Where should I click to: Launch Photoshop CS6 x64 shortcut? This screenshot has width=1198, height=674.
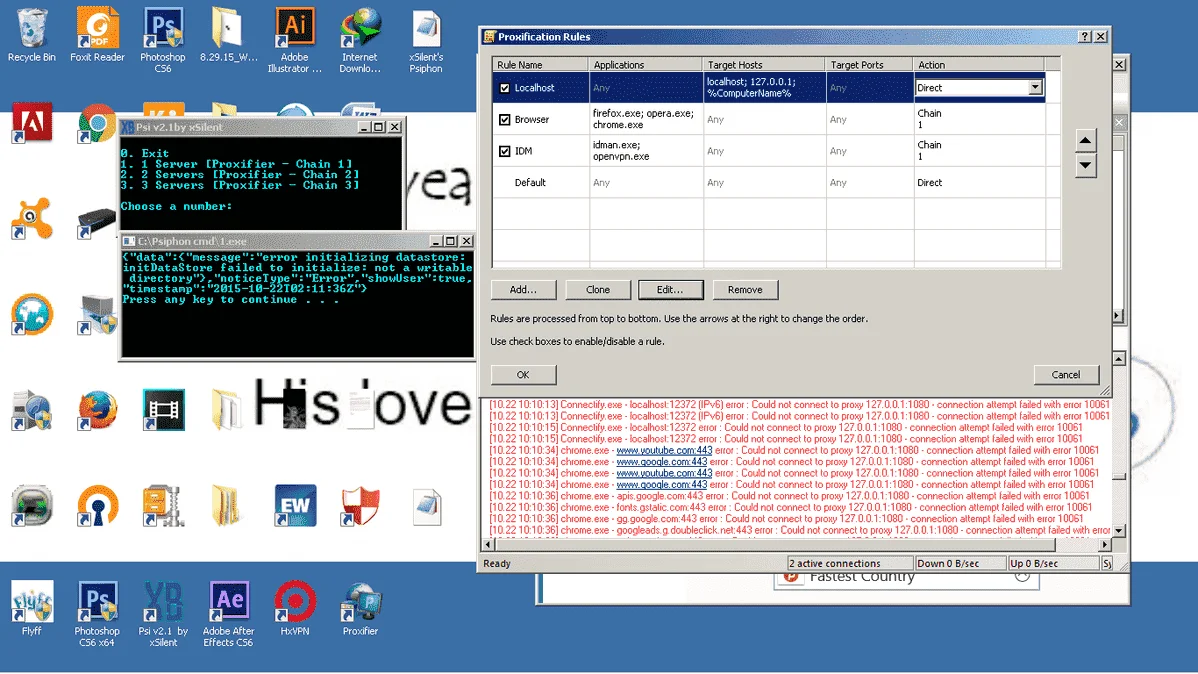coord(97,614)
